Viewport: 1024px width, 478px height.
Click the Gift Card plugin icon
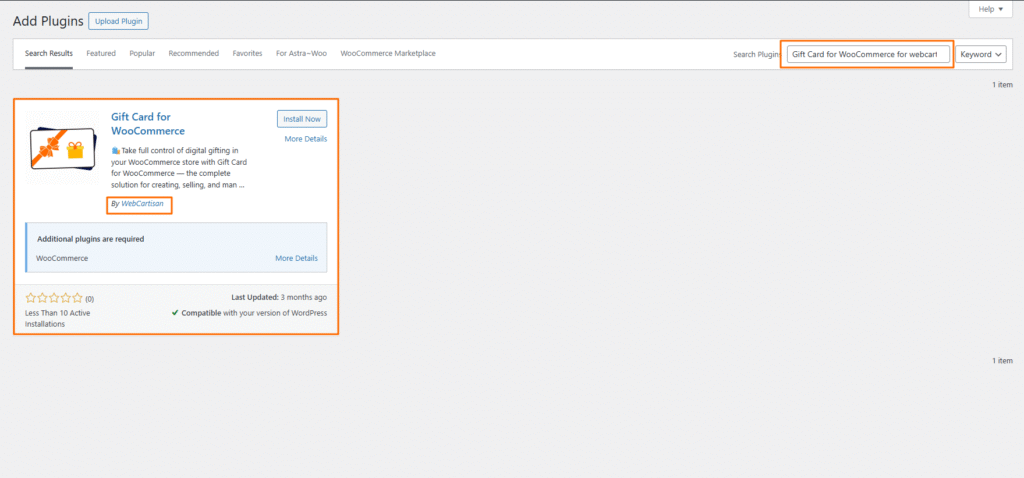[62, 150]
